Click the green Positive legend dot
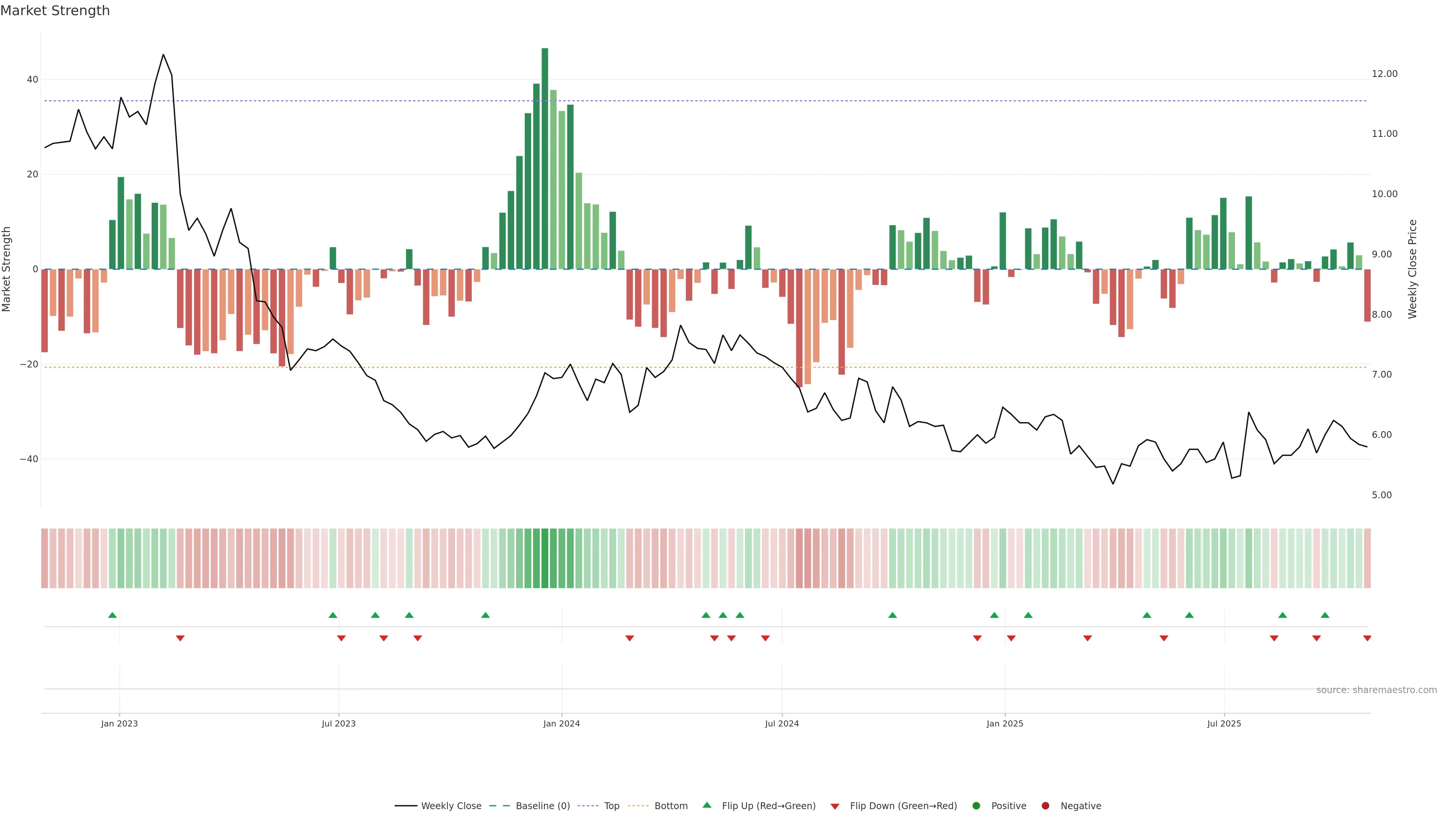Image resolution: width=1456 pixels, height=819 pixels. (x=976, y=806)
